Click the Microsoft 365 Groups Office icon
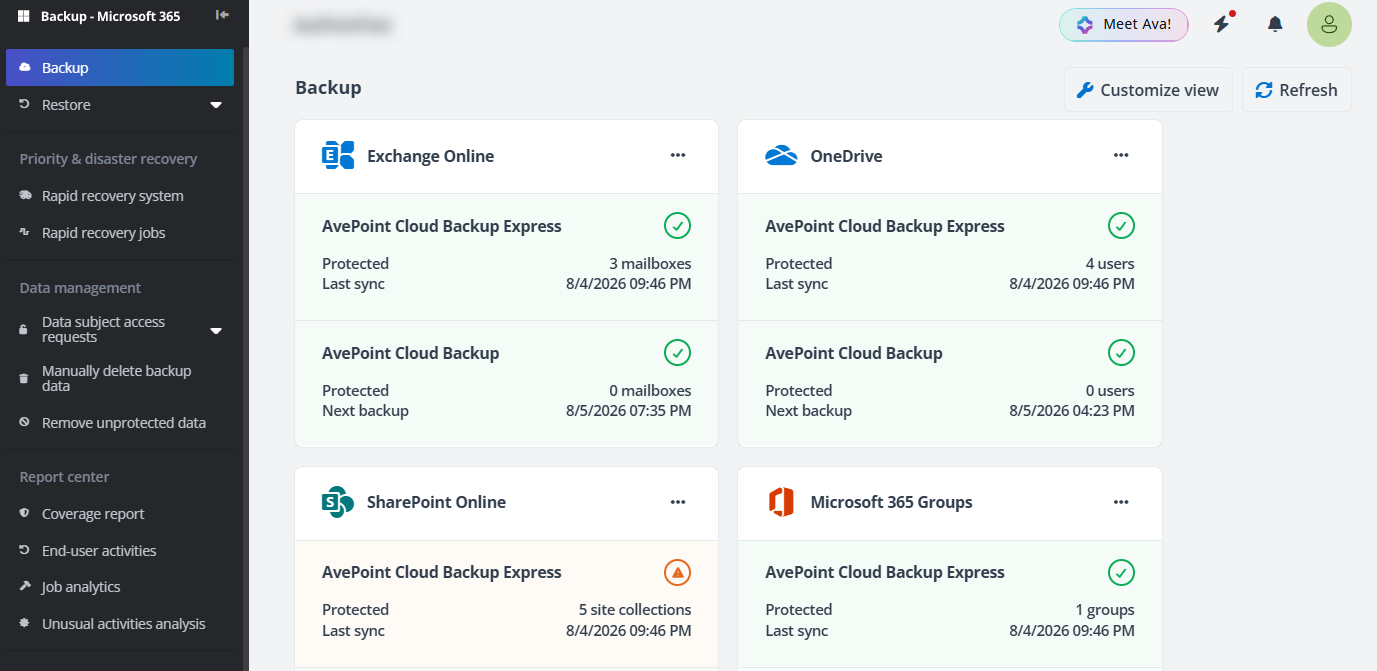This screenshot has width=1377, height=671. [781, 502]
